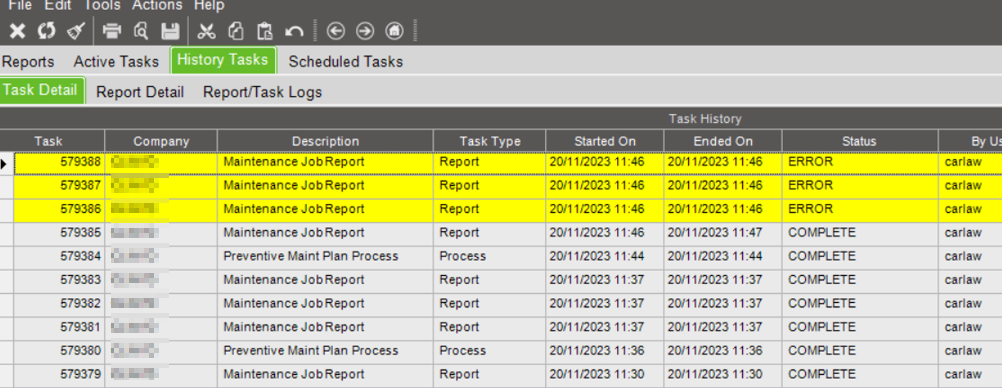Select task 579384 Preventive Maint Plan row
The image size is (1002, 388).
(501, 256)
